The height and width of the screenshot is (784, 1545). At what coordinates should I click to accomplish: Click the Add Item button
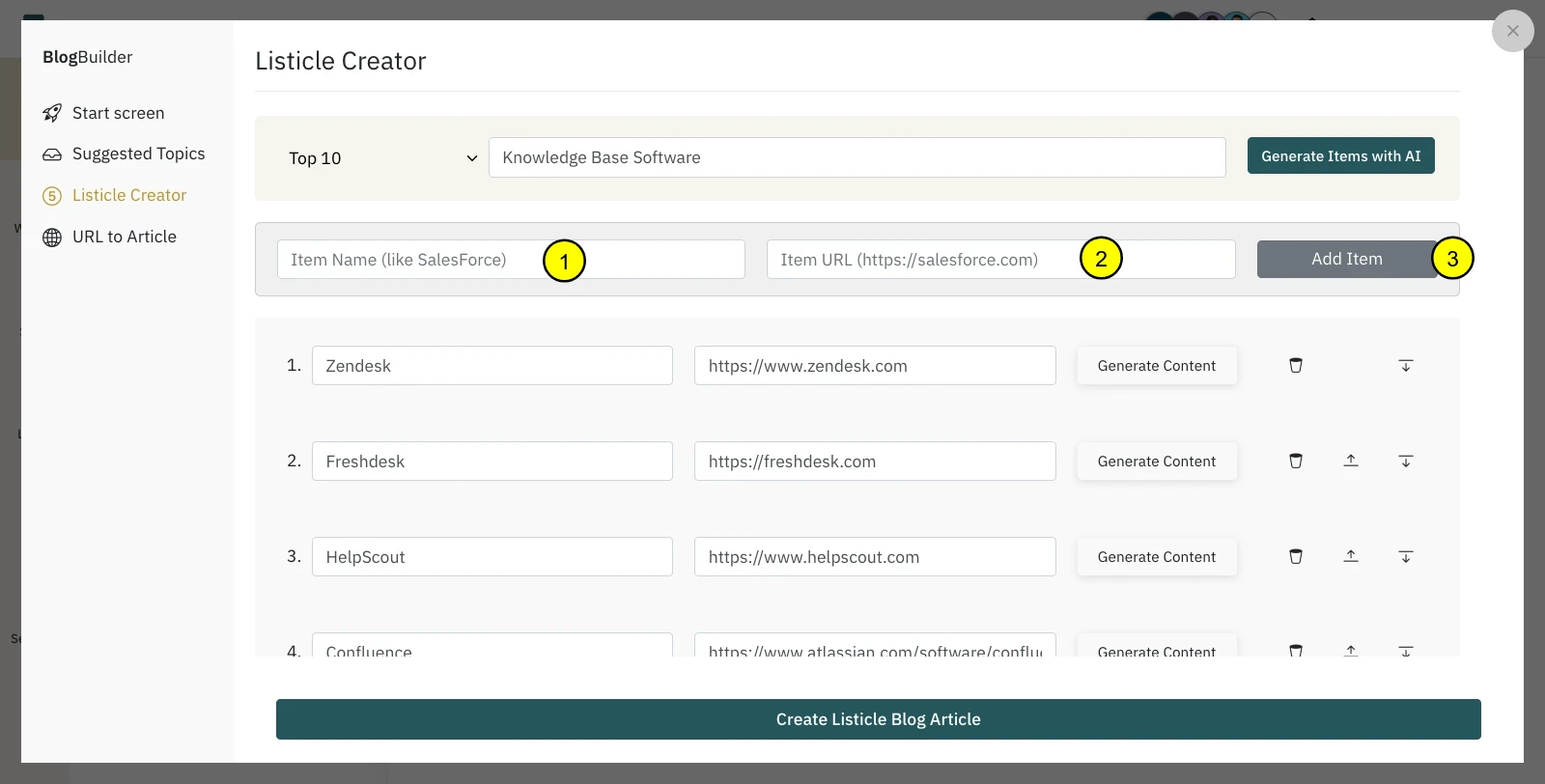point(1346,259)
